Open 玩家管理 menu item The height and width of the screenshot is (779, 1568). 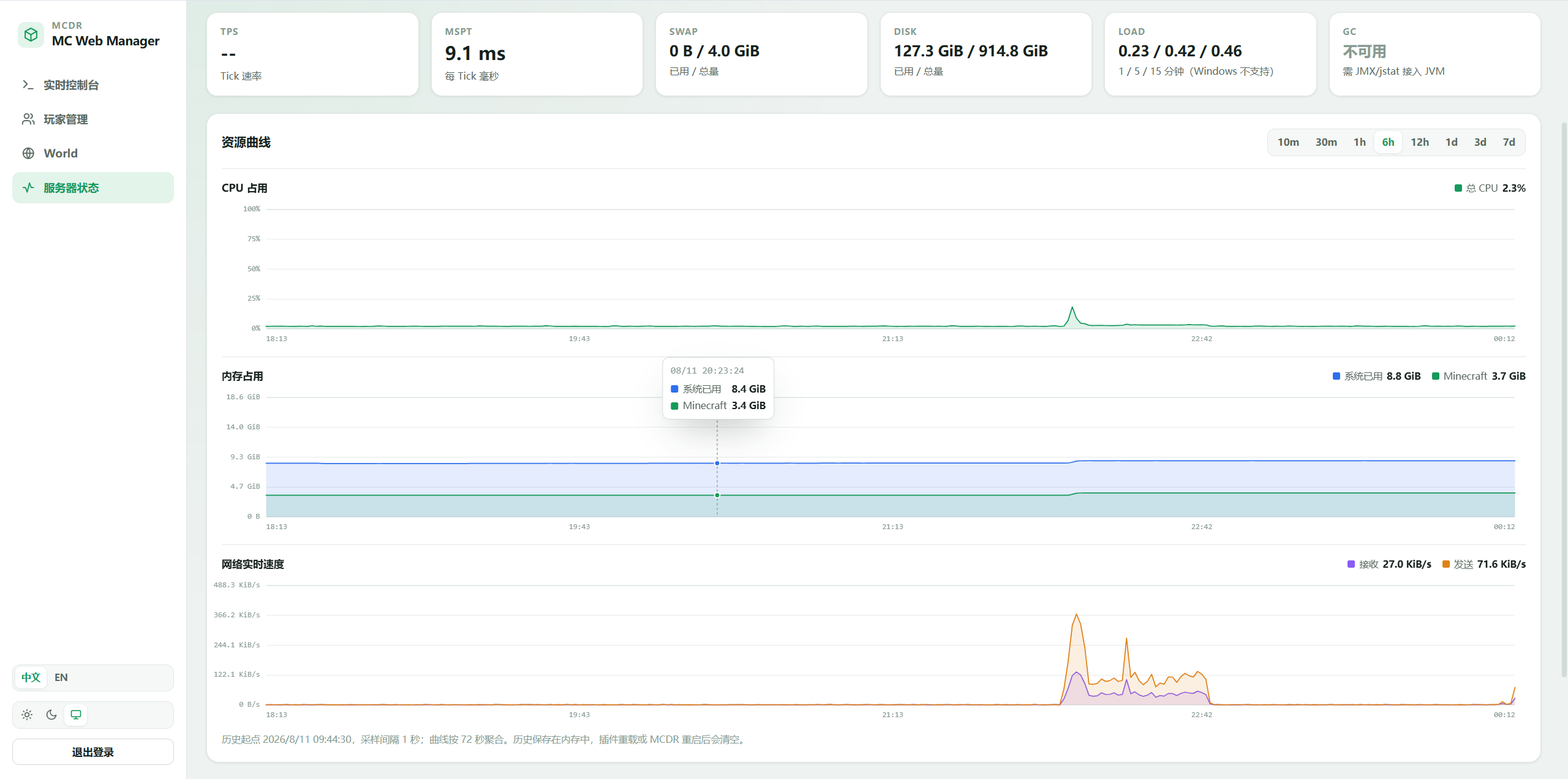pyautogui.click(x=93, y=119)
